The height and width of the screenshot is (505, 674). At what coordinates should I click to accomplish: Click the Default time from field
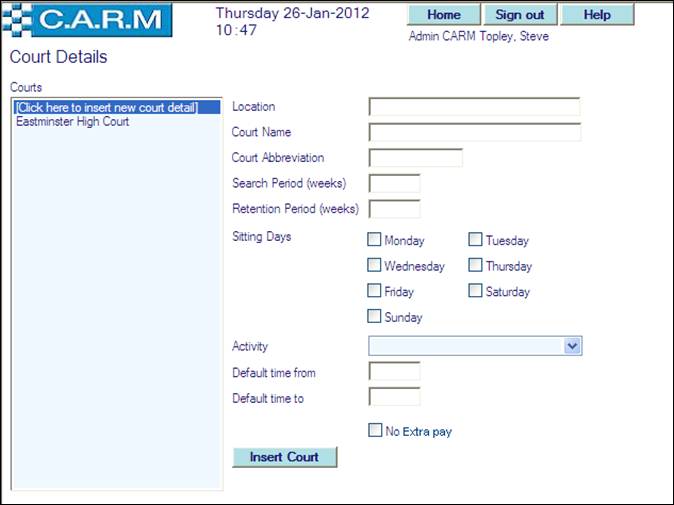pyautogui.click(x=394, y=372)
